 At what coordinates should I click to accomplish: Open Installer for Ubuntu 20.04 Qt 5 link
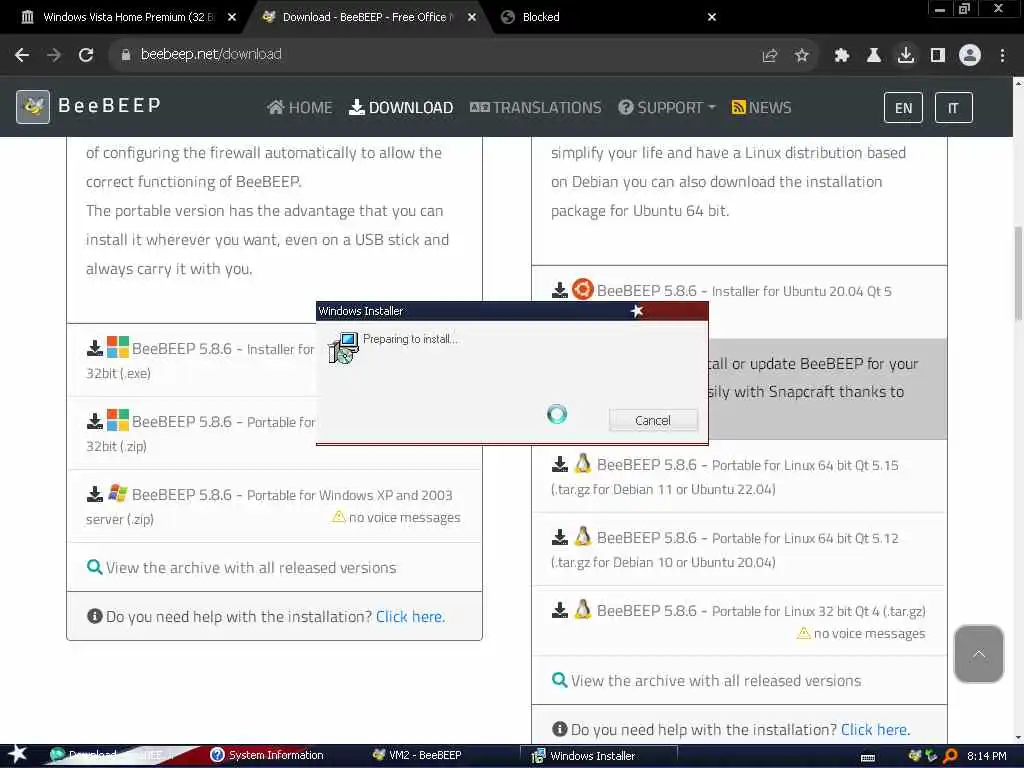coord(744,291)
